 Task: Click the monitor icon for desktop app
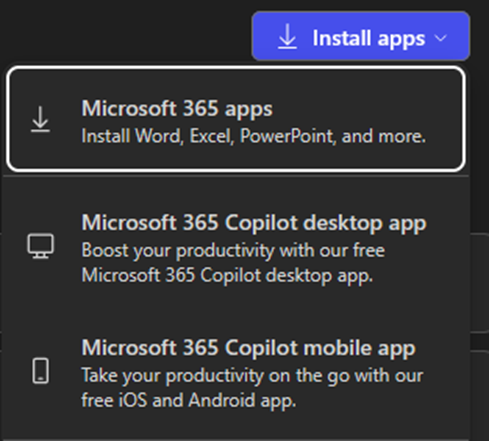pos(41,246)
